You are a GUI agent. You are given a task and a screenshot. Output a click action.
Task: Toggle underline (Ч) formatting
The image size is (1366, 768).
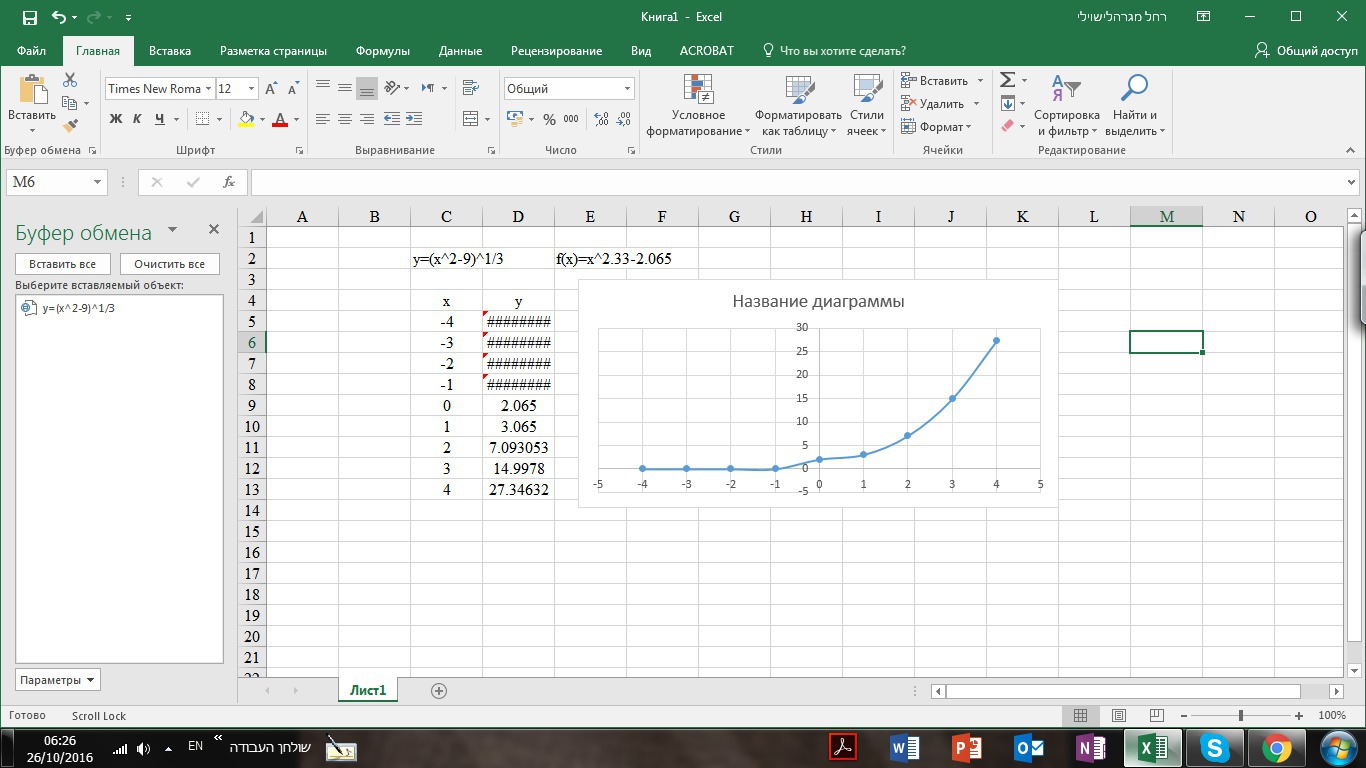click(x=159, y=119)
